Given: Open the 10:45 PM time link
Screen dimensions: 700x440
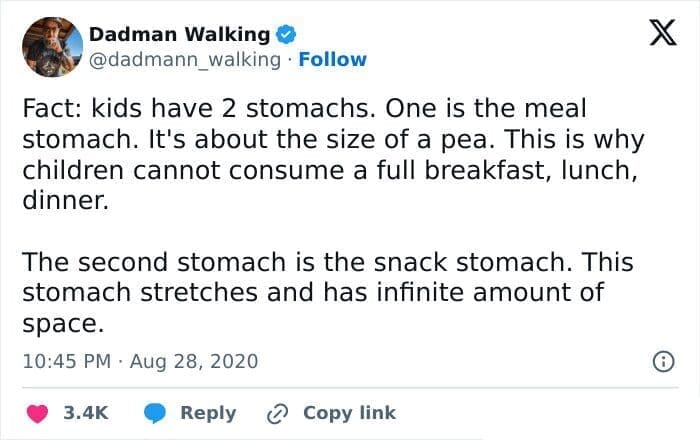Looking at the screenshot, I should (64, 361).
